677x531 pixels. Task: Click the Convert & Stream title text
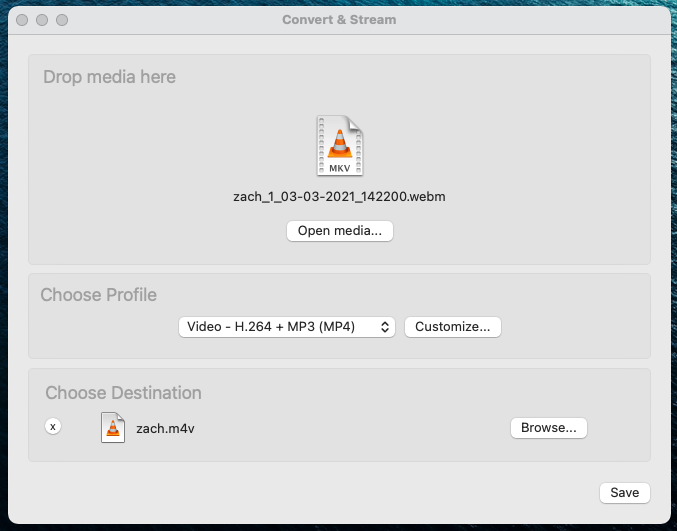tap(339, 20)
